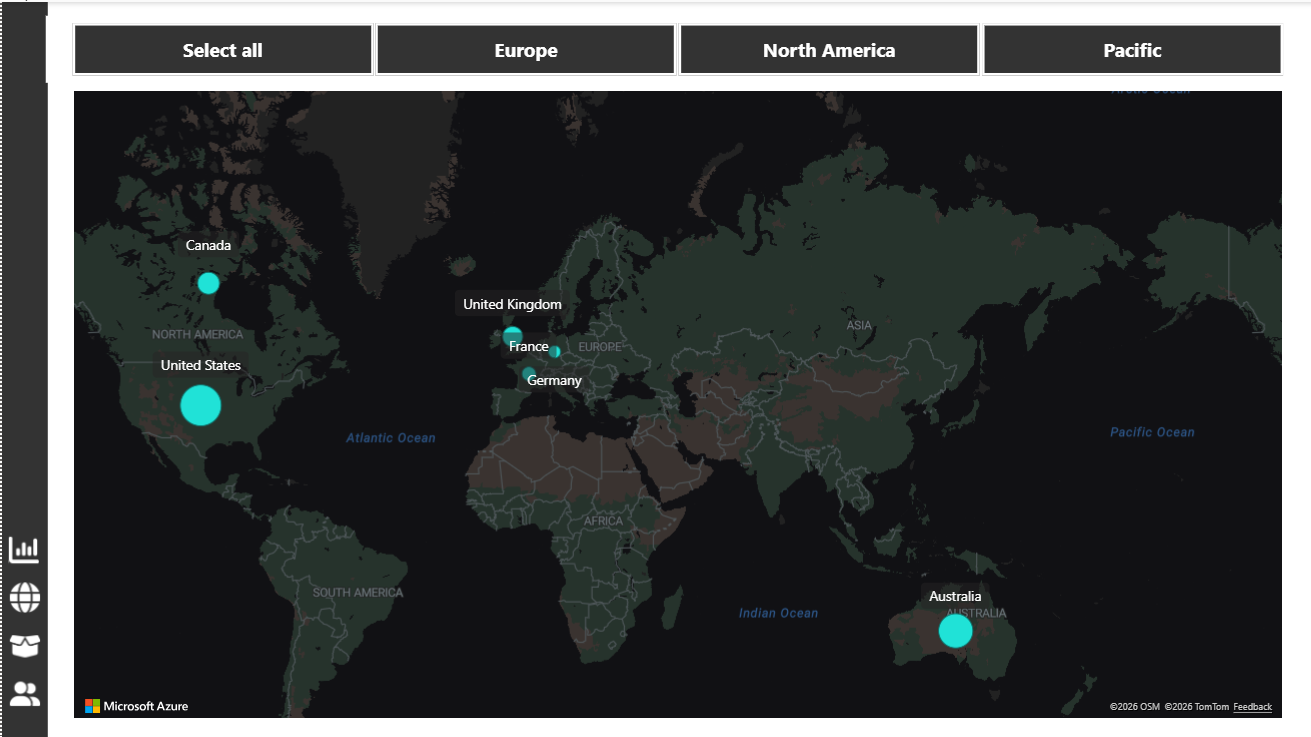Viewport: 1311px width, 737px height.
Task: Click the bar chart icon above the globe icon
Action: click(24, 549)
